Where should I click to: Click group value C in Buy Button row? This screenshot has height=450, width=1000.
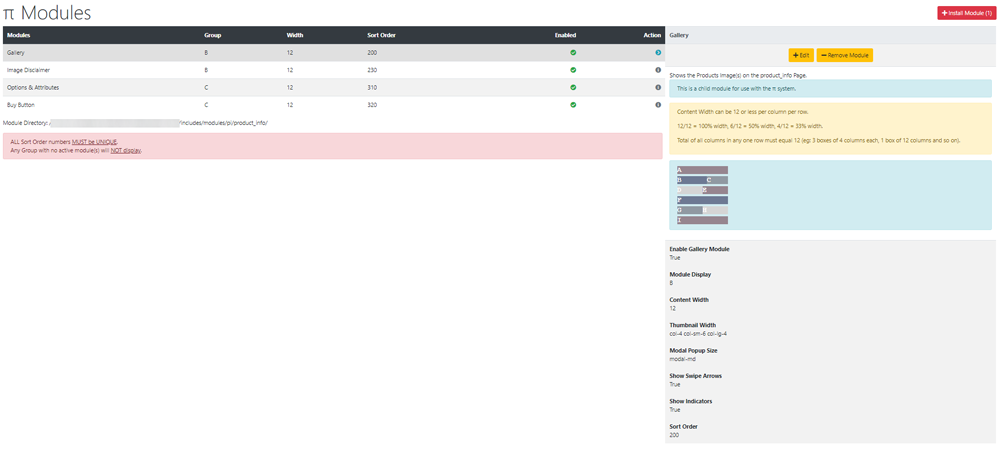(x=206, y=105)
